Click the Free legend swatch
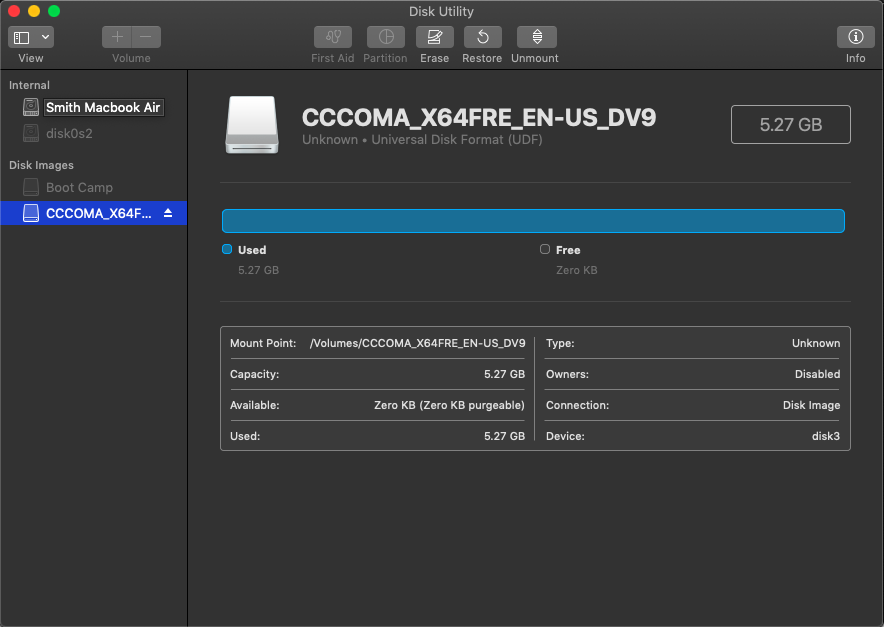The image size is (884, 627). [x=545, y=249]
